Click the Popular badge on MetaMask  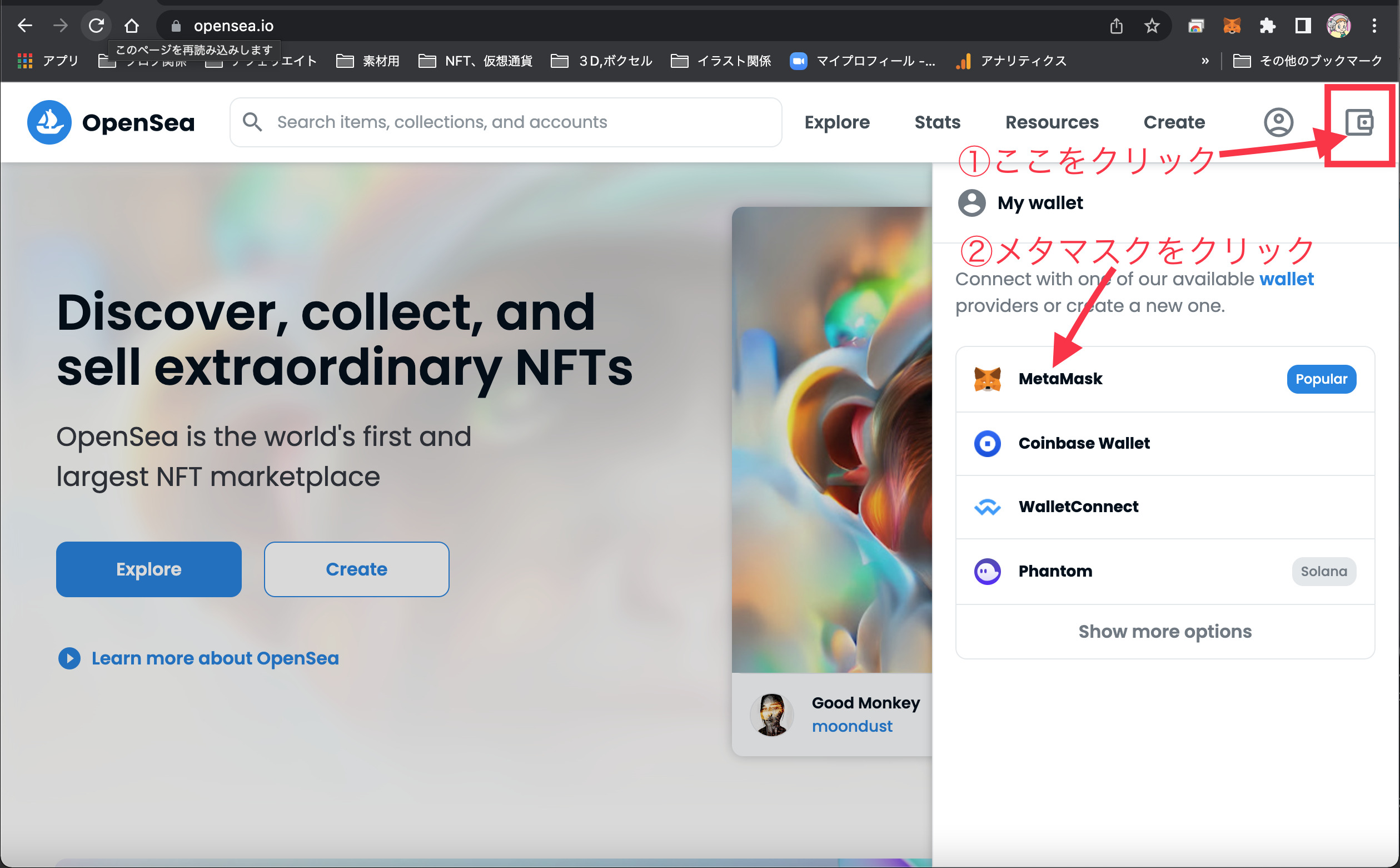[x=1321, y=379]
